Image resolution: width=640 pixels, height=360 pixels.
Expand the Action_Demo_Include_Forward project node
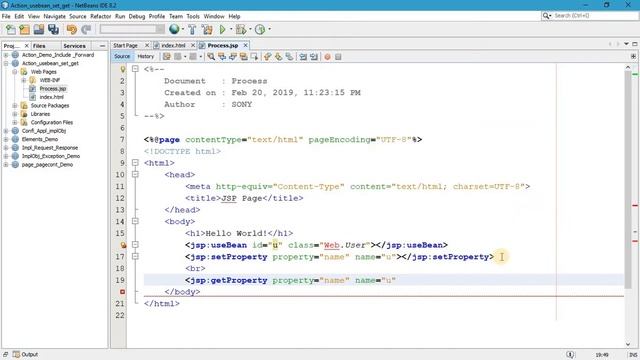pyautogui.click(x=6, y=55)
